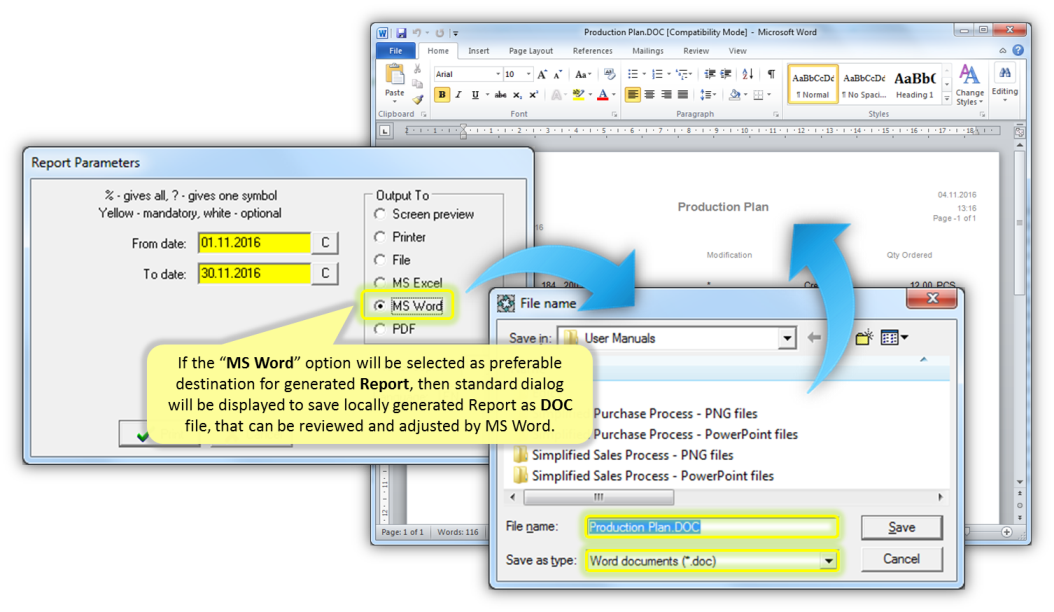The image size is (1054, 612).
Task: Toggle Bold formatting in Word
Action: click(442, 95)
